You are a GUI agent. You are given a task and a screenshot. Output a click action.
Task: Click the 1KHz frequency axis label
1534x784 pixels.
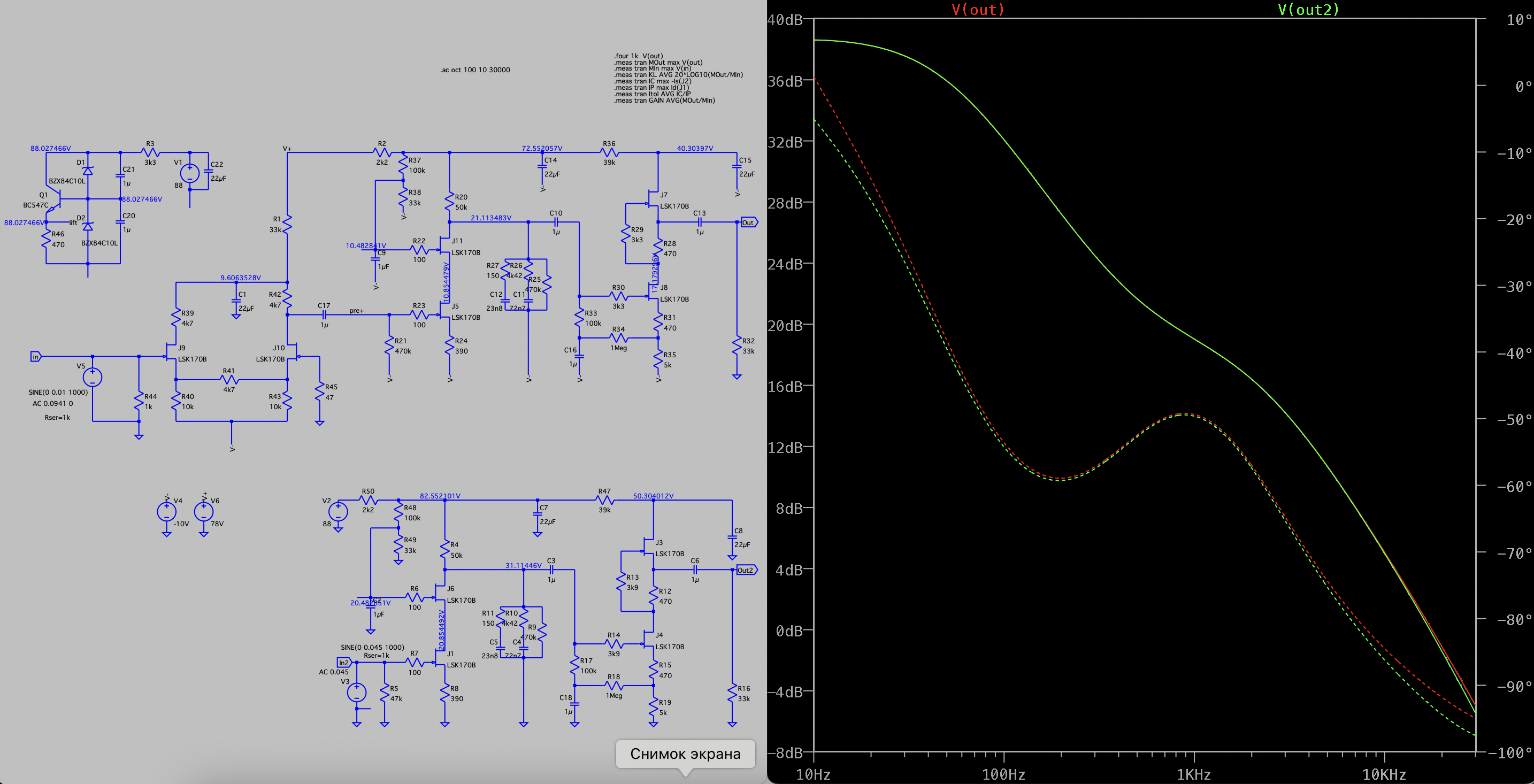pyautogui.click(x=1193, y=774)
